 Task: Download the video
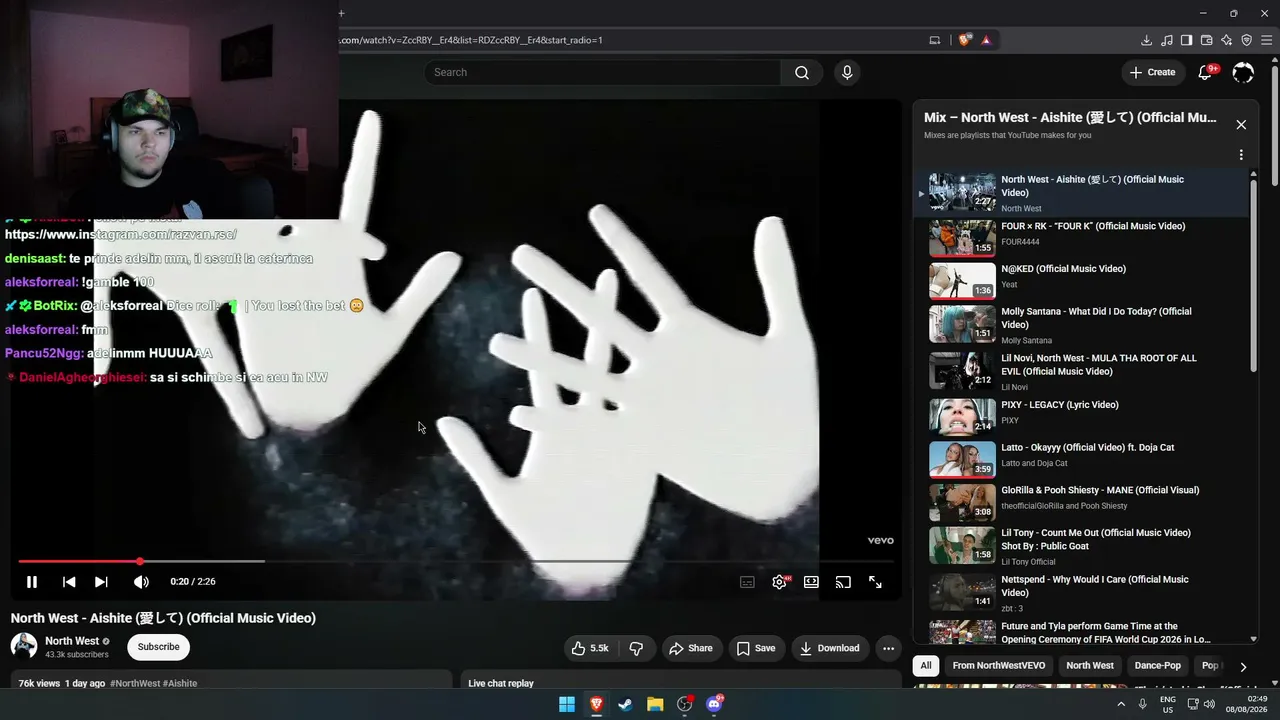click(829, 648)
